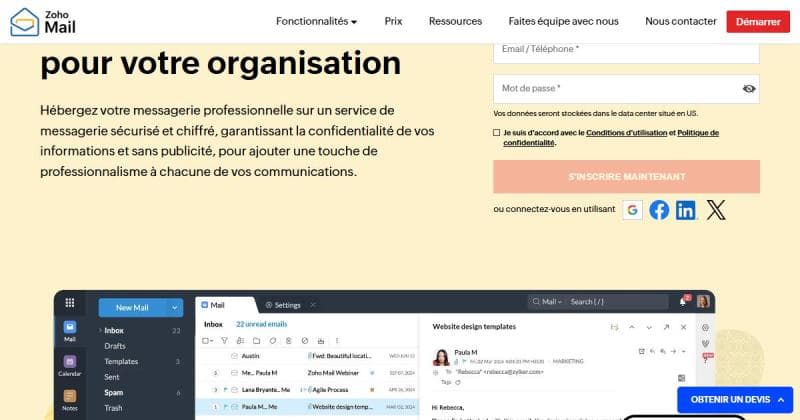Sign in with the Facebook icon

[659, 210]
